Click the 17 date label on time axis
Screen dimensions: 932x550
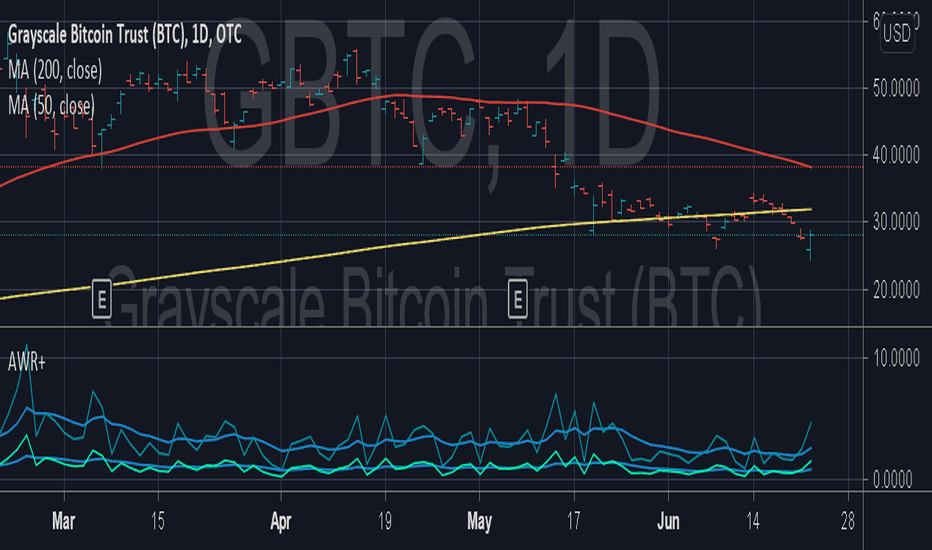coord(573,521)
